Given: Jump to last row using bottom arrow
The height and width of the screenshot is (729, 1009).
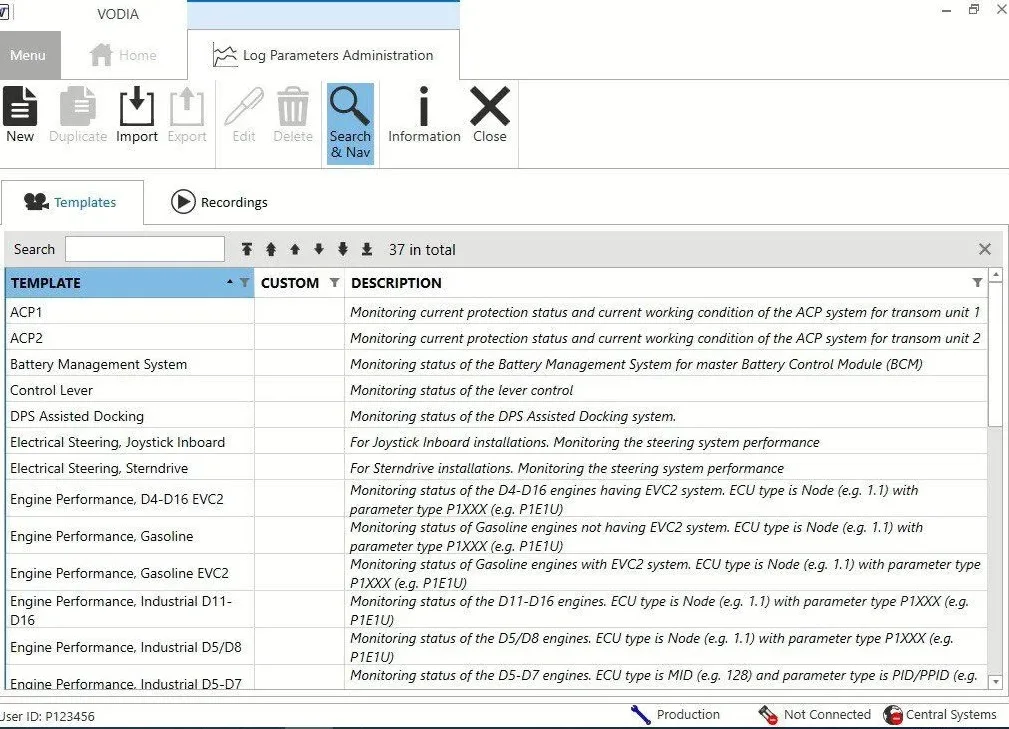Looking at the screenshot, I should click(x=367, y=249).
